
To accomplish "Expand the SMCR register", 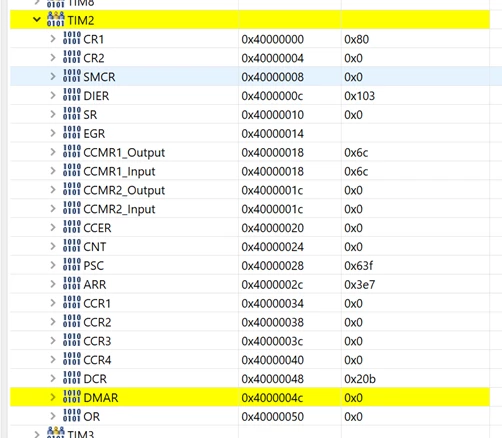I will 53,77.
